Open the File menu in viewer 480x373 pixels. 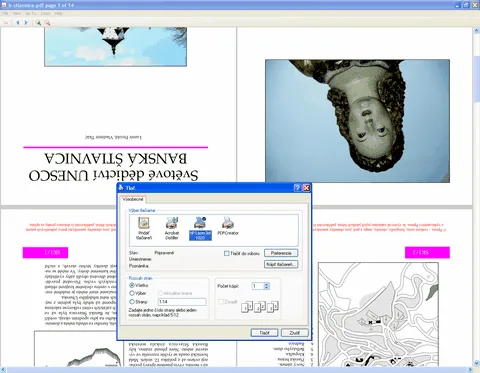pos(5,13)
